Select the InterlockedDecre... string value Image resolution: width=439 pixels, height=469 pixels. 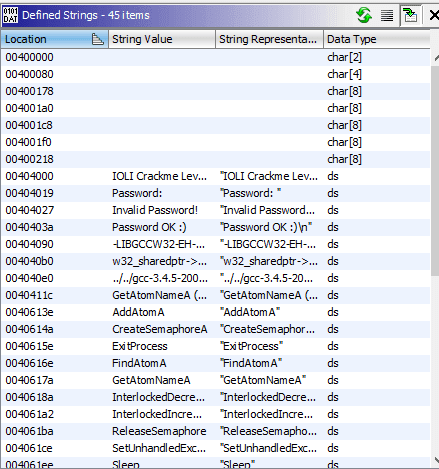coord(159,397)
